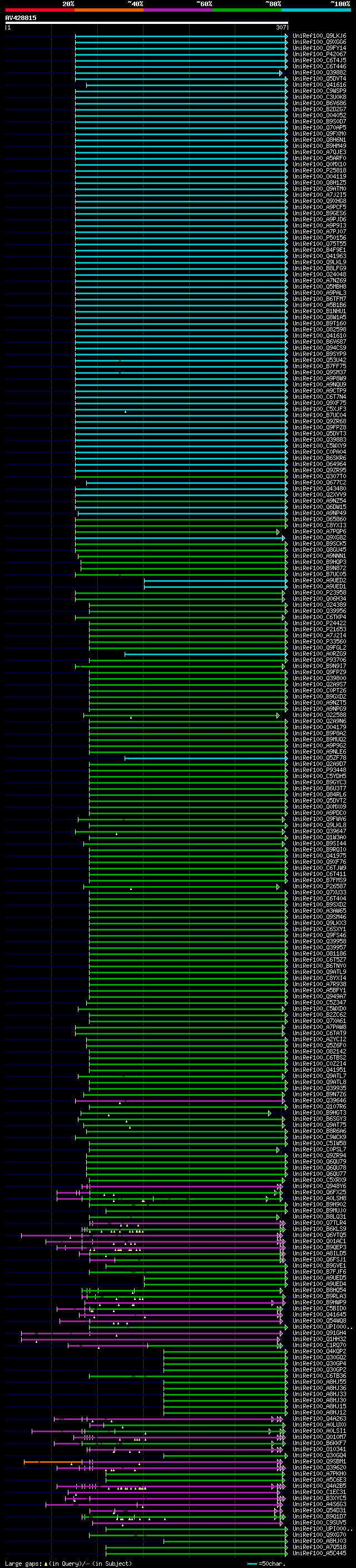Select hit label UniRef100_Q41975

click(x=319, y=856)
